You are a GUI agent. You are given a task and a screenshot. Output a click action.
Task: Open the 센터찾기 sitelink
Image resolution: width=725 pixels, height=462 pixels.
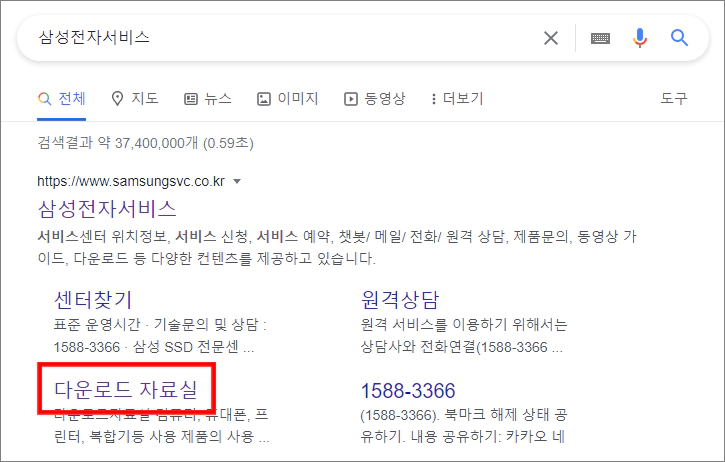tap(93, 300)
